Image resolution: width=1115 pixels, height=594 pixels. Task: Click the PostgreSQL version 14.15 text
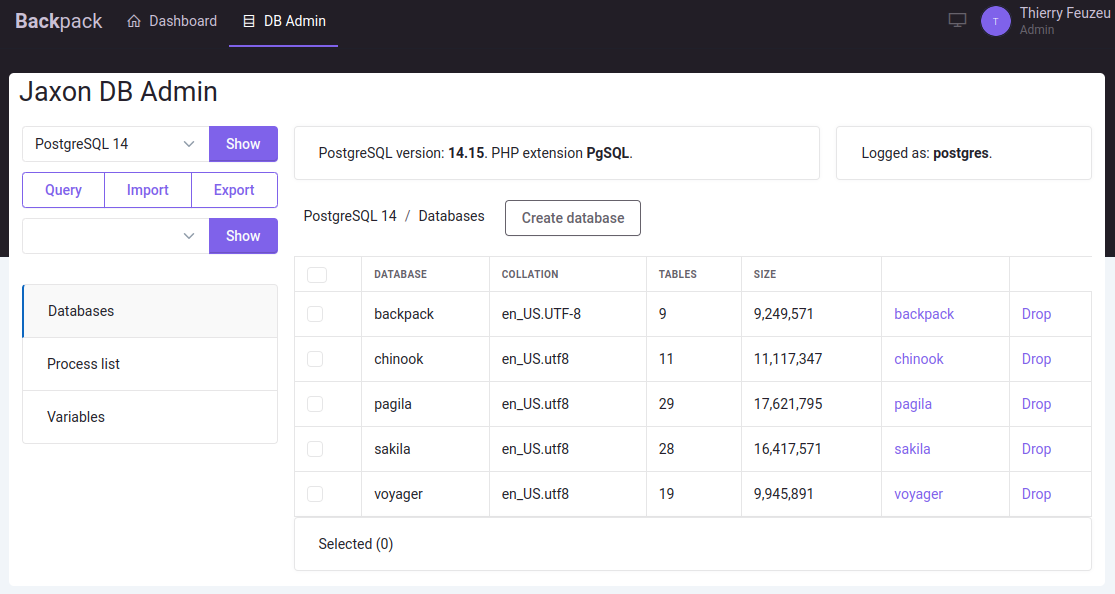click(475, 153)
